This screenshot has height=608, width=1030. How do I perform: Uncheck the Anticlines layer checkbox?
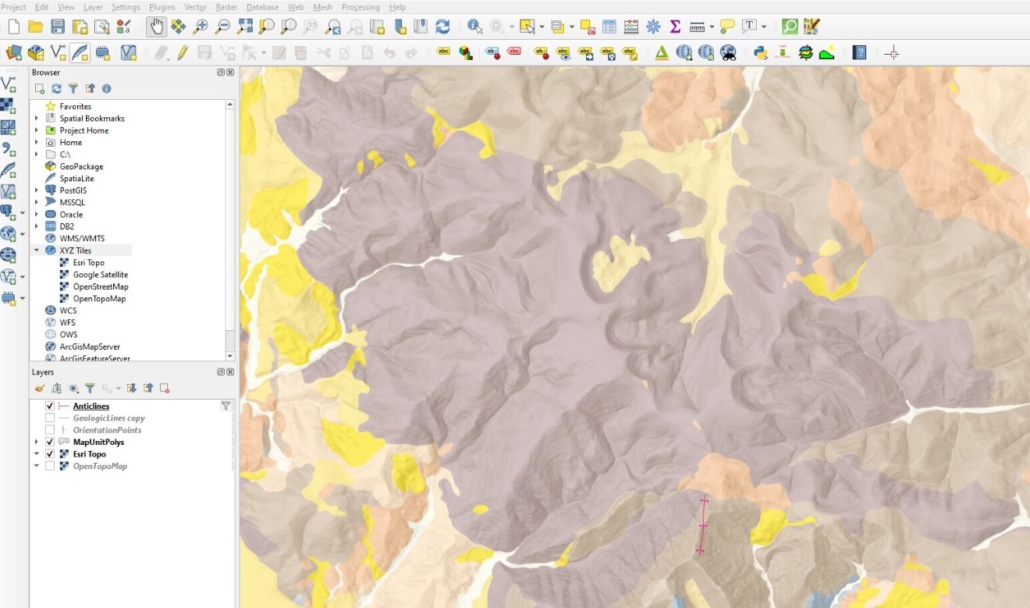pos(50,406)
